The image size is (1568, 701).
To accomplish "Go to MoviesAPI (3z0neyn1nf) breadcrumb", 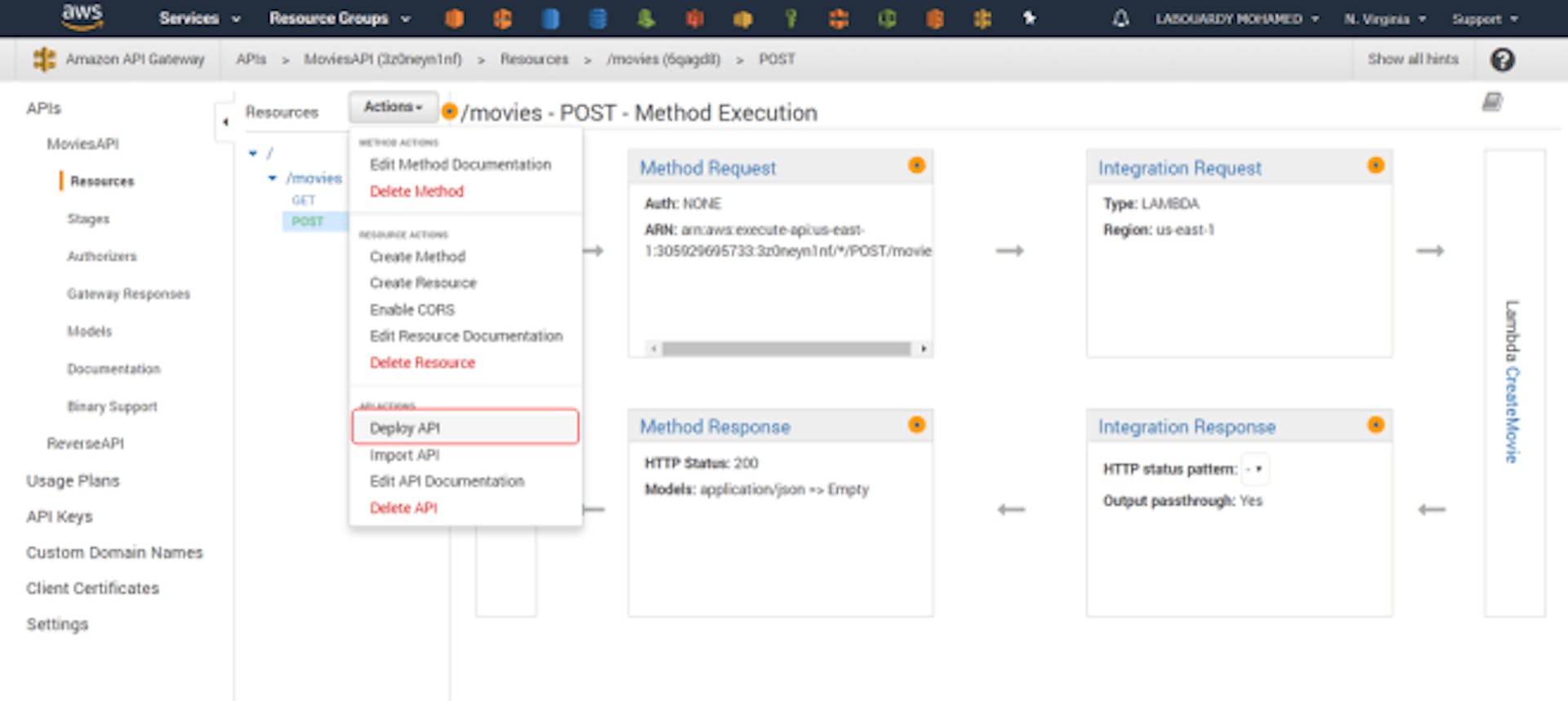I will click(382, 59).
